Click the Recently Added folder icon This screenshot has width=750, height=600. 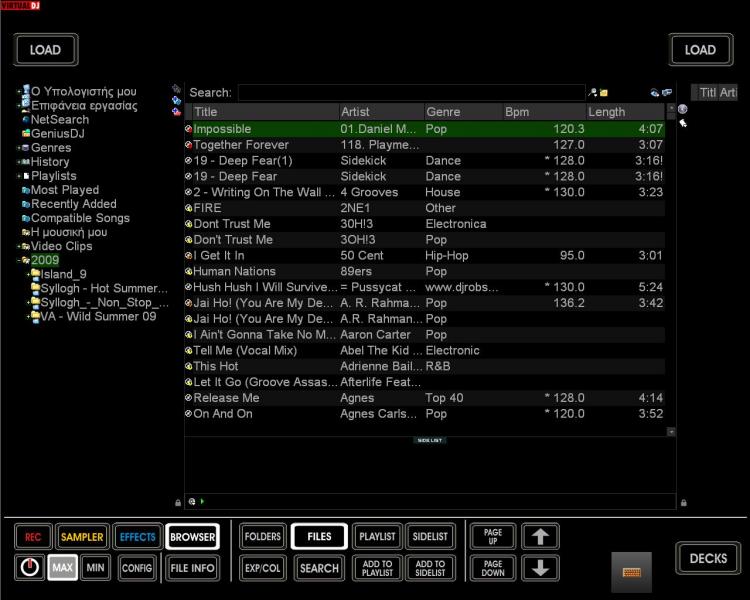click(26, 204)
